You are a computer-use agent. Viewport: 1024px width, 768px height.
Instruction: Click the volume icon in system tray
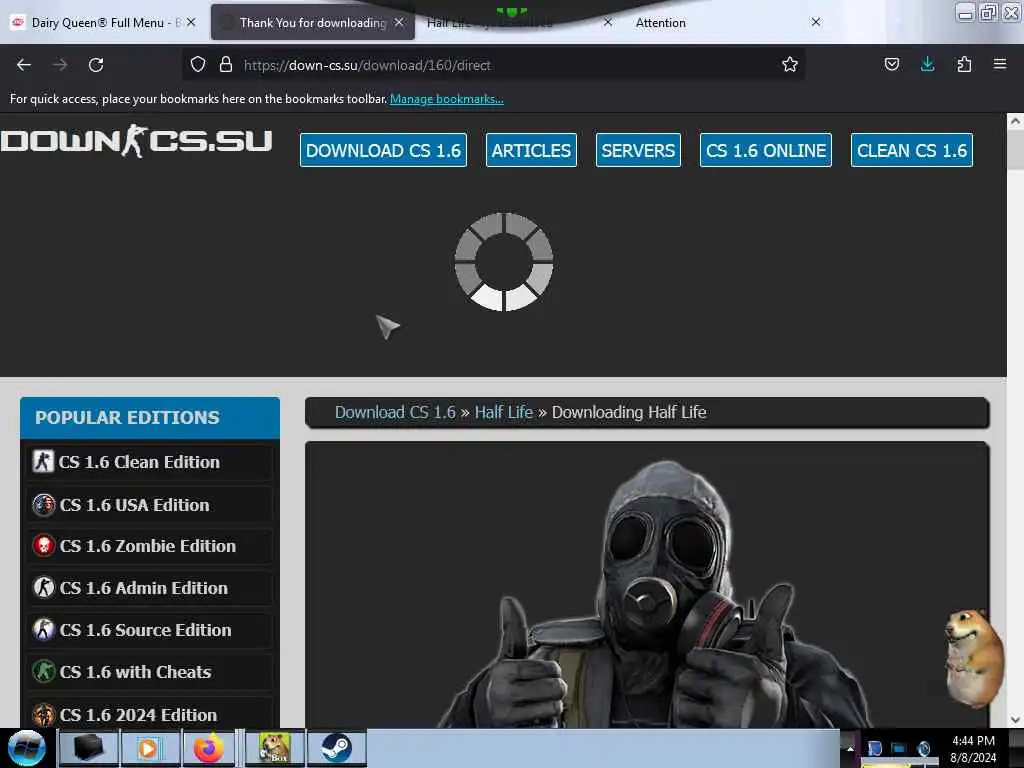click(x=923, y=748)
